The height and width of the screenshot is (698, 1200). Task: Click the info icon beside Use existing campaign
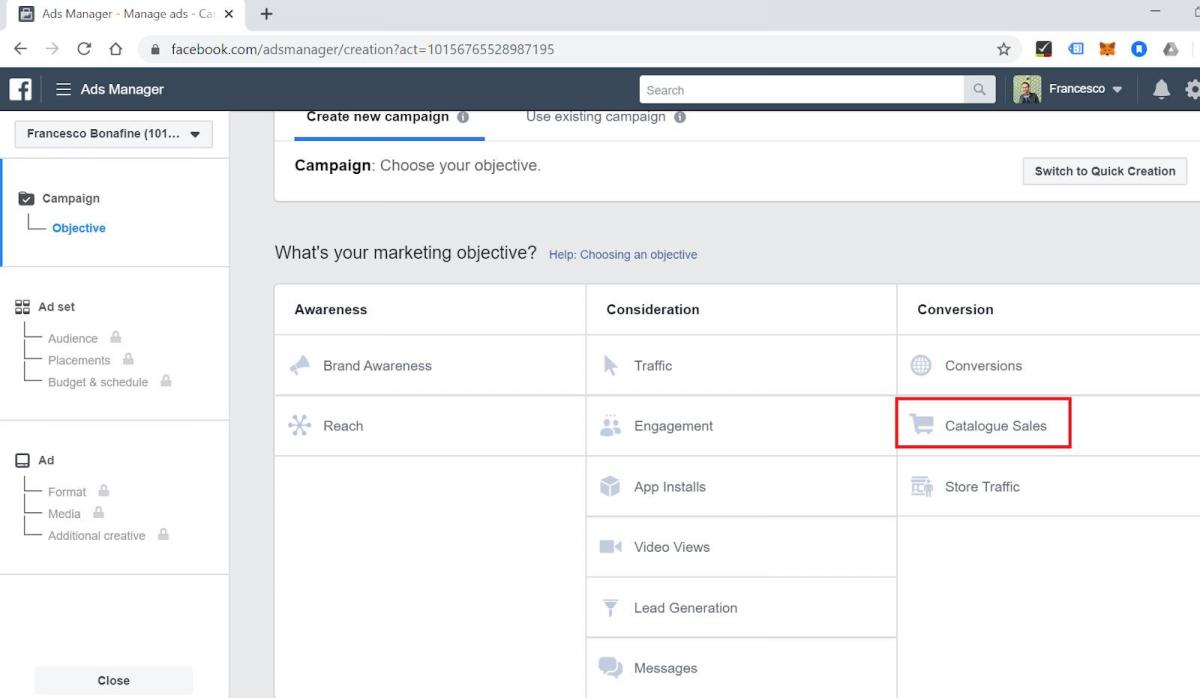pos(680,117)
